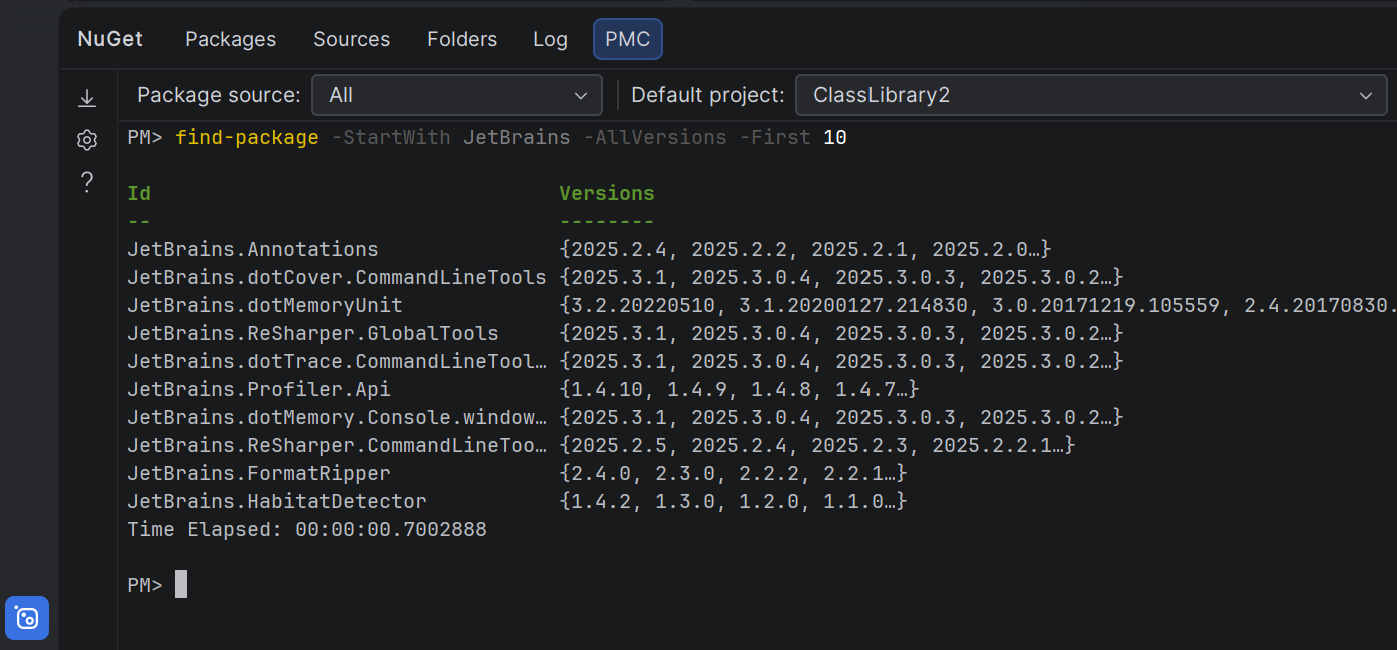The height and width of the screenshot is (650, 1397).
Task: View the Log tab
Action: tap(550, 39)
